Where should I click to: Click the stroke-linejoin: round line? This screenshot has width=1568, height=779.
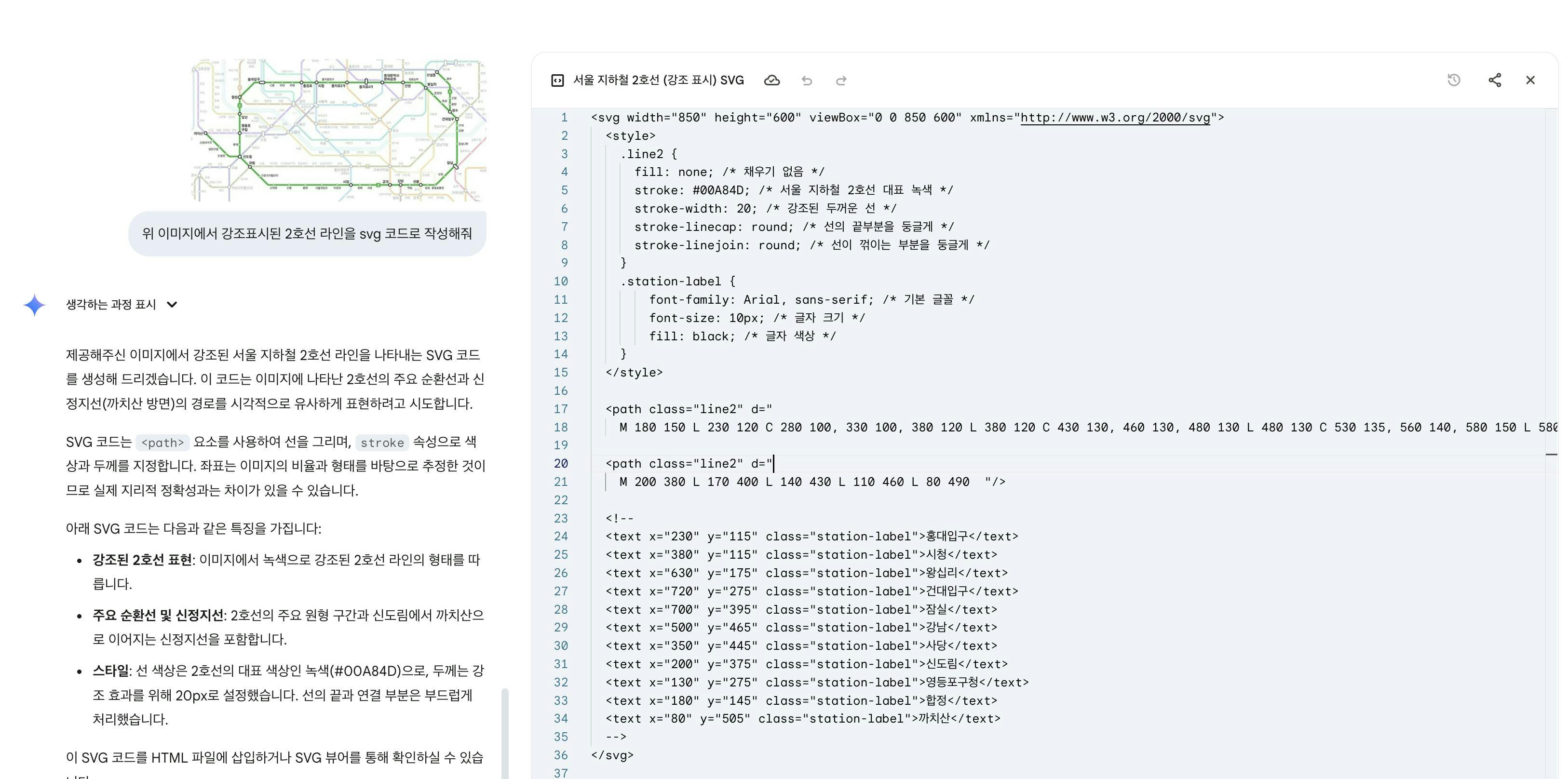(x=812, y=245)
